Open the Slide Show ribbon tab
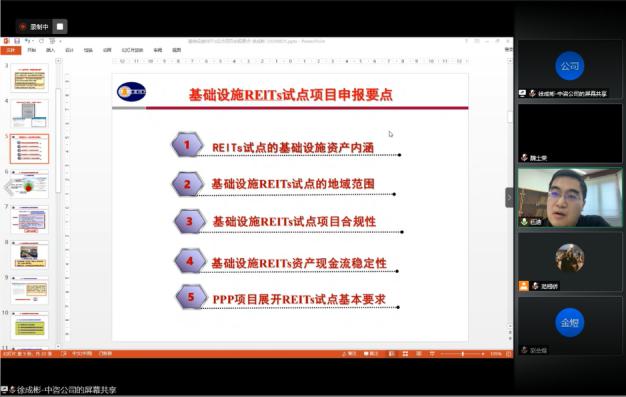626x397 pixels. [132, 50]
